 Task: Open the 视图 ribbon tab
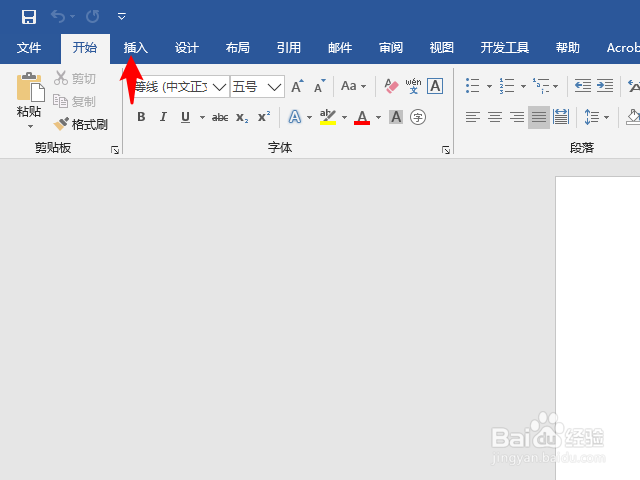442,48
